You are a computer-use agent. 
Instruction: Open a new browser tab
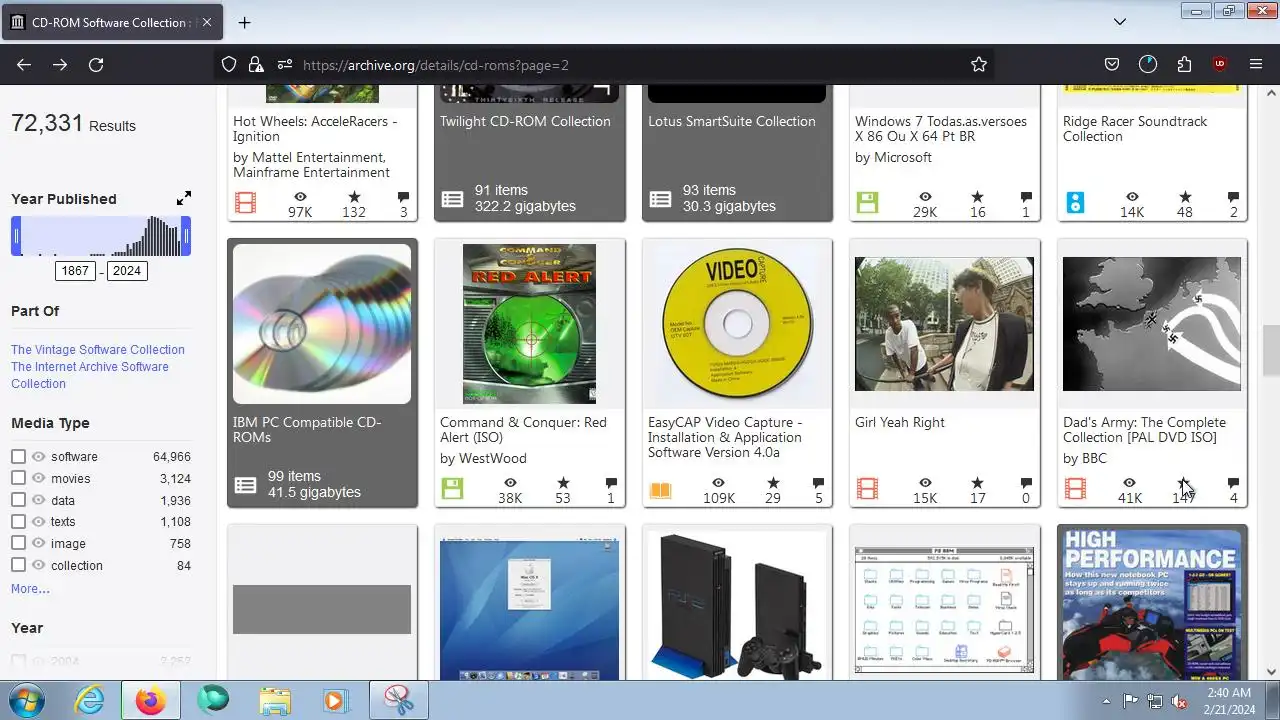coord(244,22)
